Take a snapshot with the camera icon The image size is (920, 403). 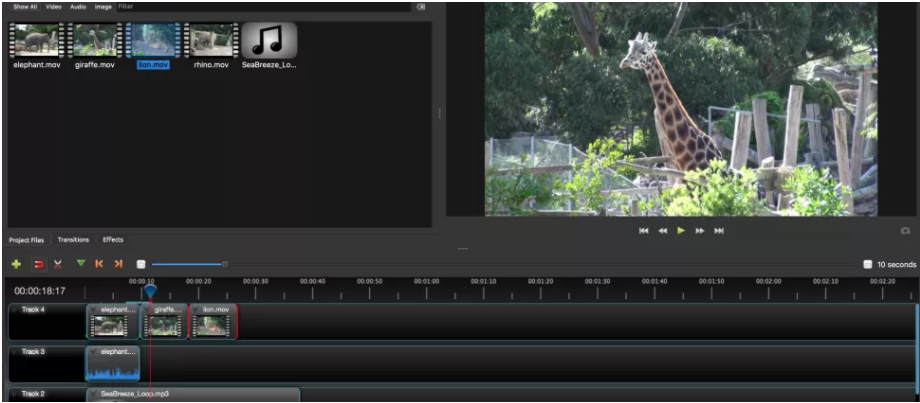pos(905,231)
